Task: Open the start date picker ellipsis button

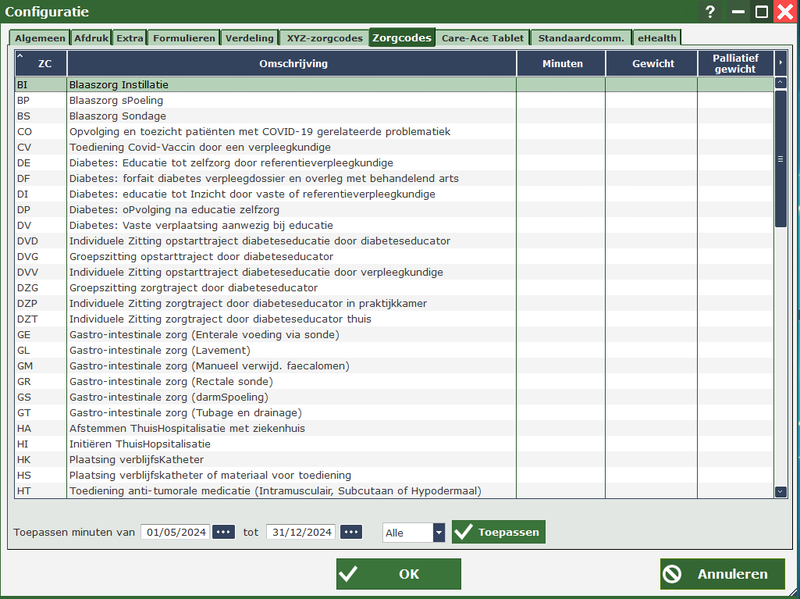Action: [x=224, y=532]
